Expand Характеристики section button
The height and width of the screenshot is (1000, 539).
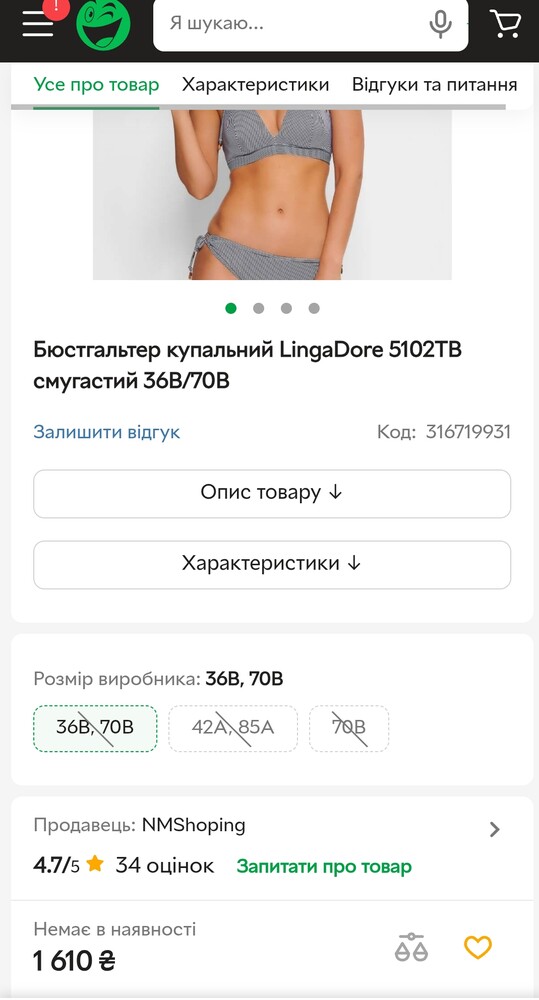point(272,564)
